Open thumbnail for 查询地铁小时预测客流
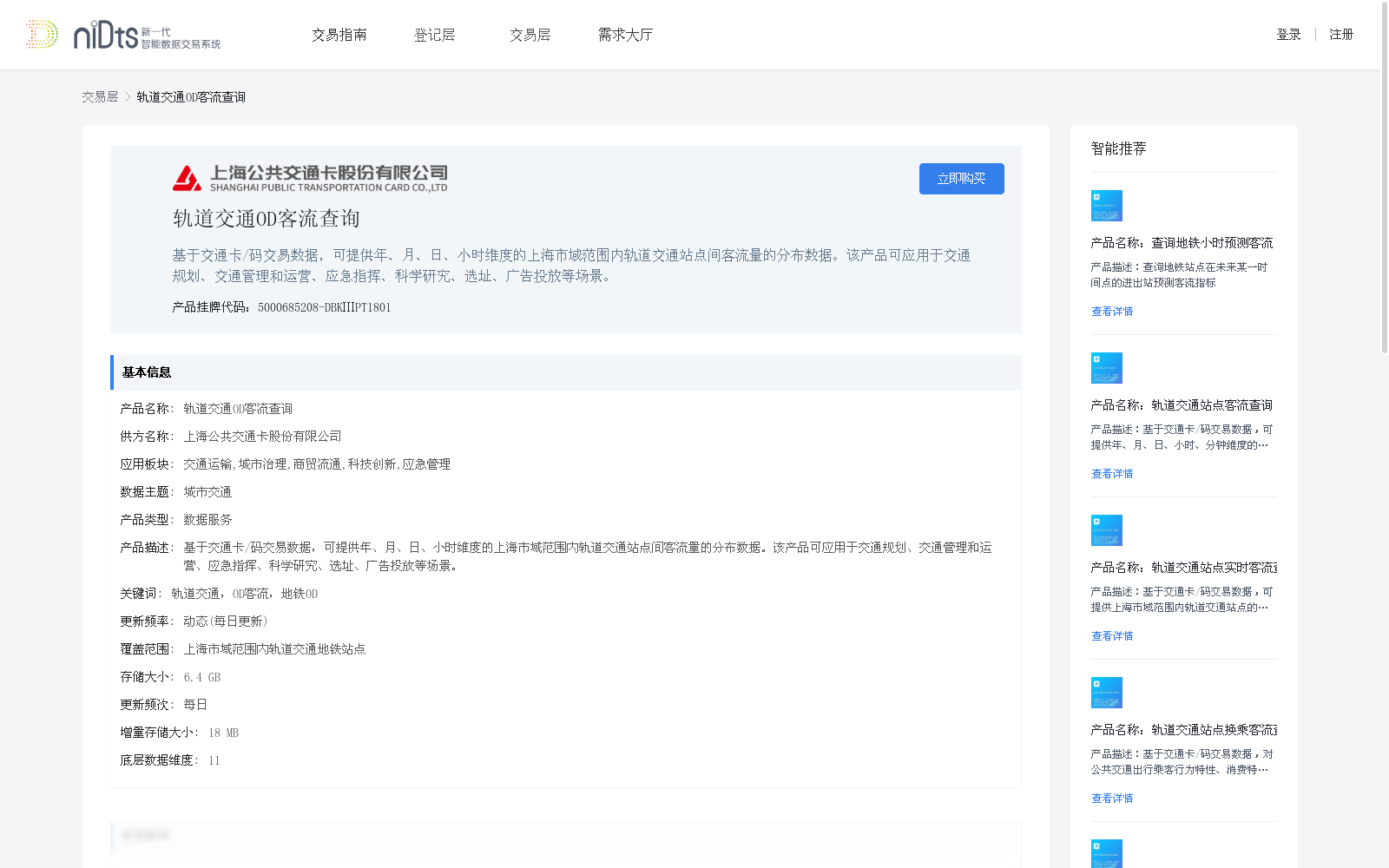Viewport: 1389px width, 868px height. coord(1107,206)
